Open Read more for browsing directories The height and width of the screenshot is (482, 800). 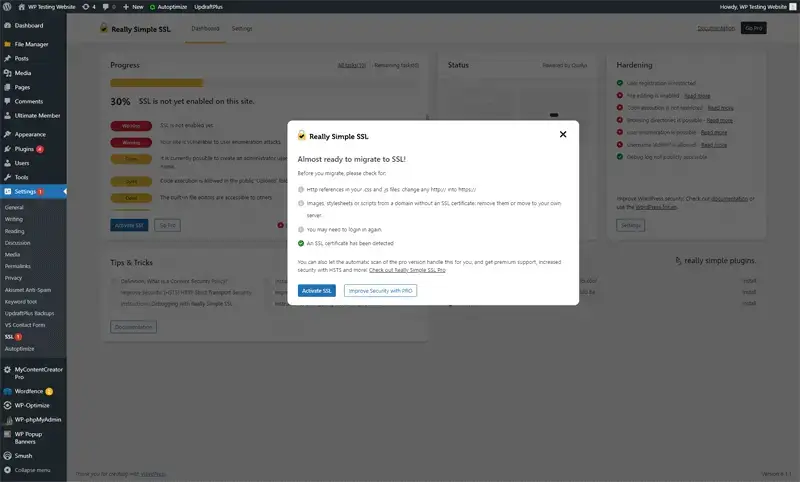point(719,120)
